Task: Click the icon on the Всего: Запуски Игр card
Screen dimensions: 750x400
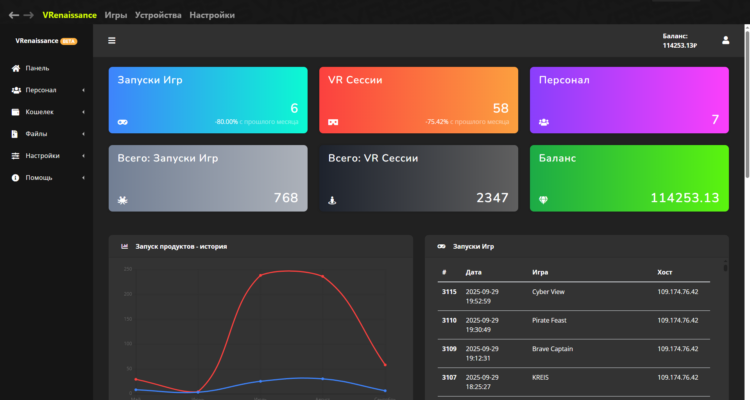Action: tap(122, 200)
